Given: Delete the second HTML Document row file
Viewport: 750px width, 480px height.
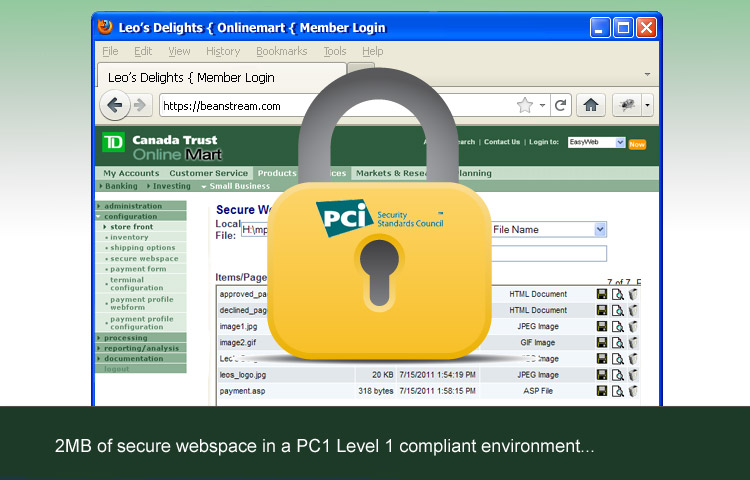Looking at the screenshot, I should tap(633, 310).
